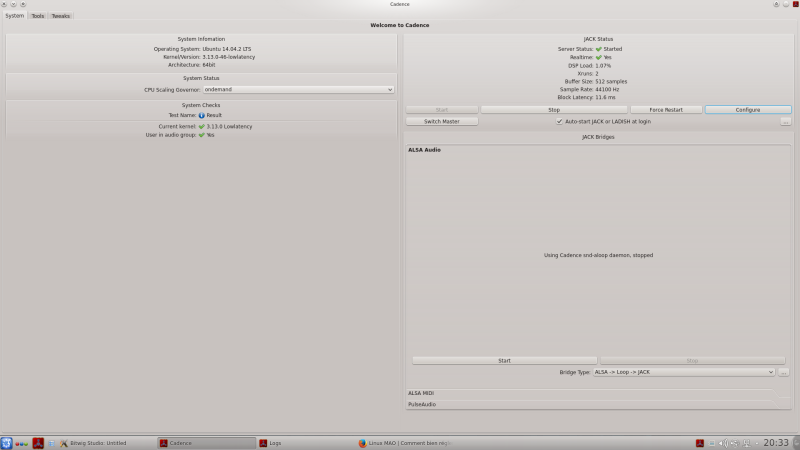The width and height of the screenshot is (800, 450).
Task: Focus the Cadence taskbar entry
Action: tap(207, 443)
